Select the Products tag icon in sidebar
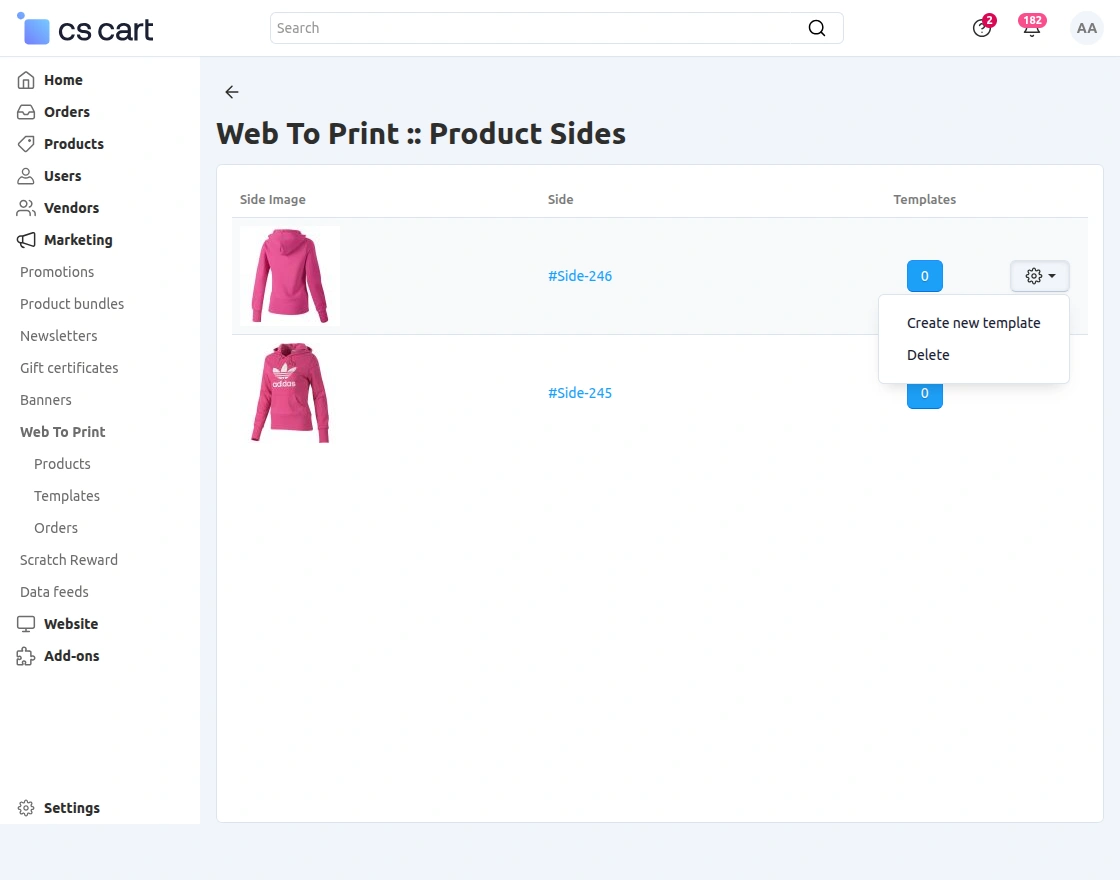1120x880 pixels. (26, 144)
